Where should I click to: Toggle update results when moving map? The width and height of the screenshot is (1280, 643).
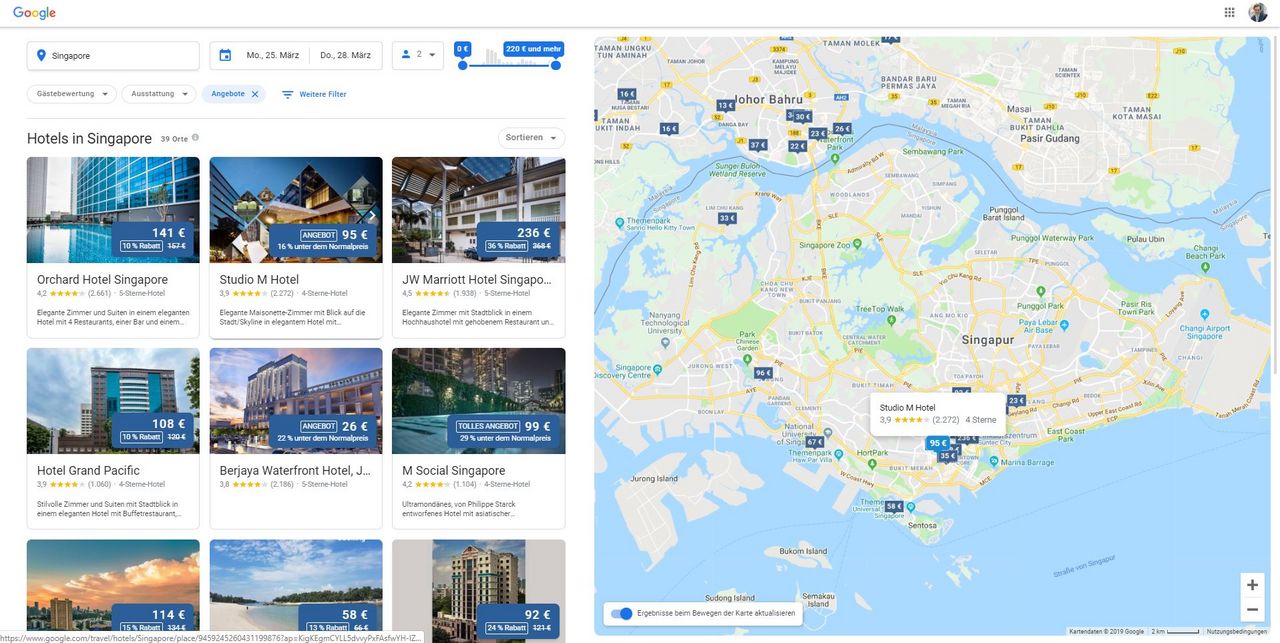coord(621,613)
